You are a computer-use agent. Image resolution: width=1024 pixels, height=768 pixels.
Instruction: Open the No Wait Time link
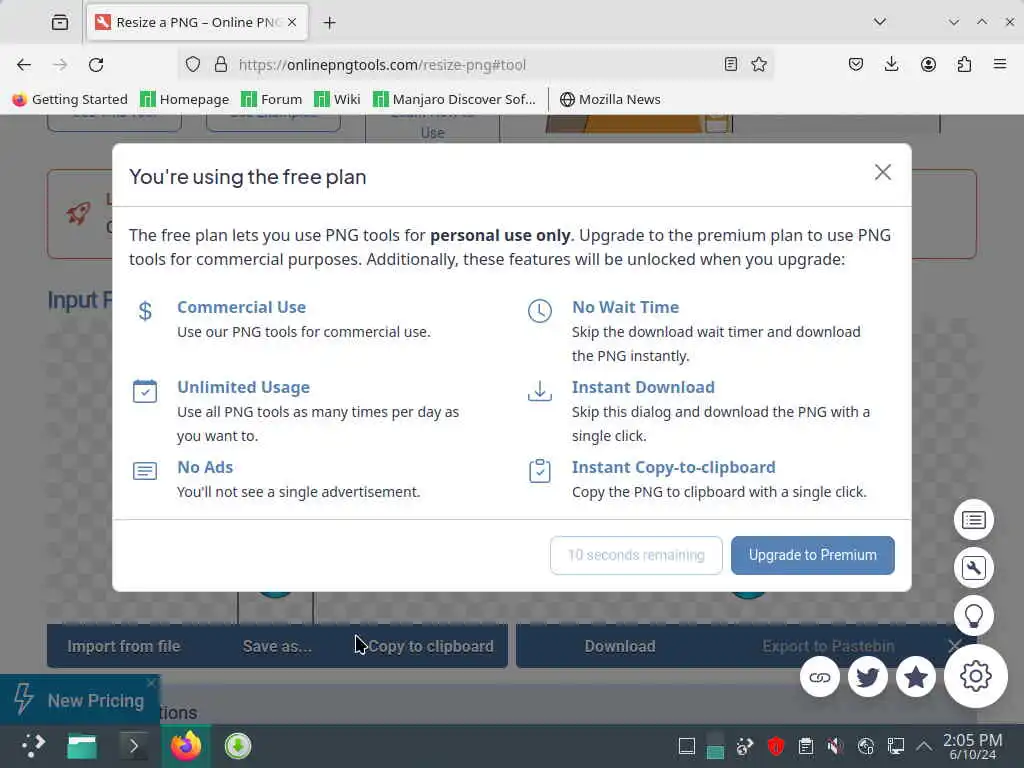point(625,307)
